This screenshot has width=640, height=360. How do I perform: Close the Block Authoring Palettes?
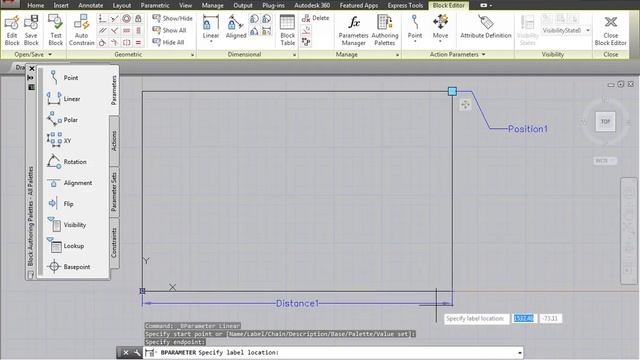click(31, 69)
